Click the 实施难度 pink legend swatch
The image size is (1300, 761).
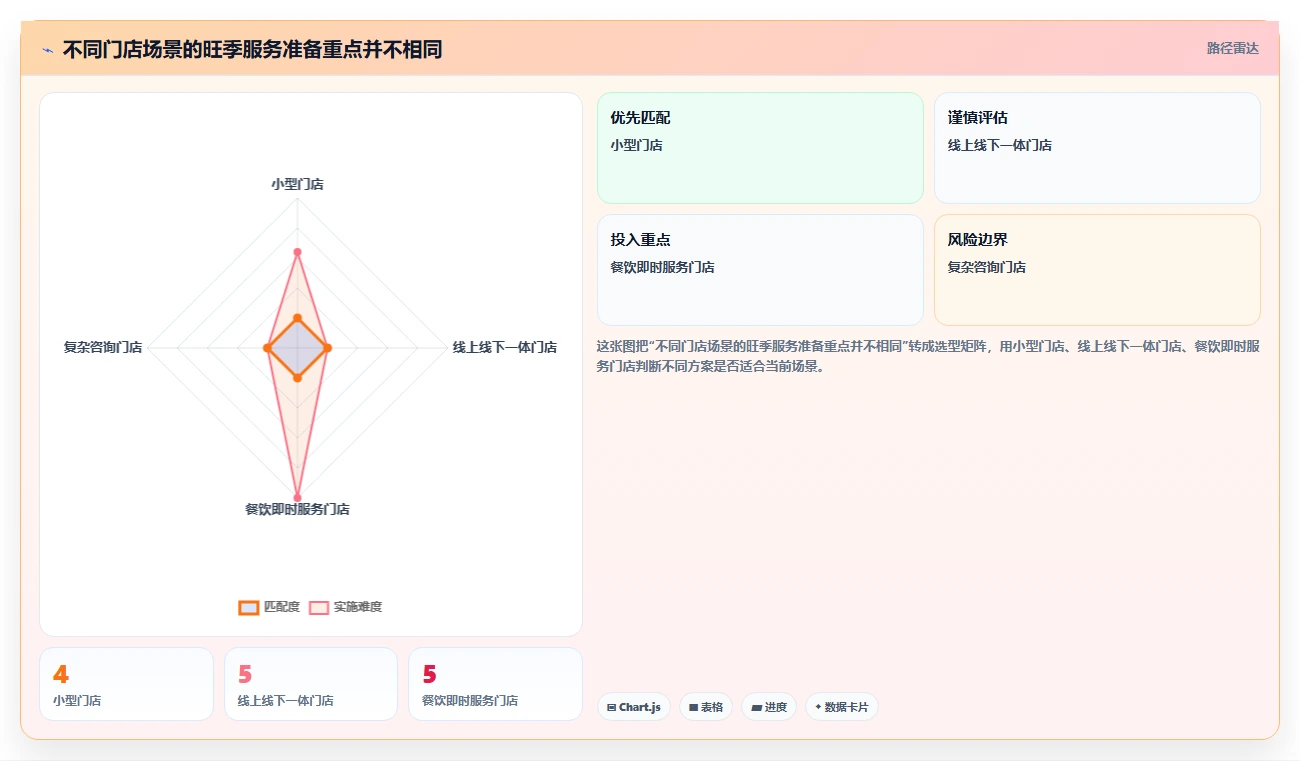tap(318, 607)
